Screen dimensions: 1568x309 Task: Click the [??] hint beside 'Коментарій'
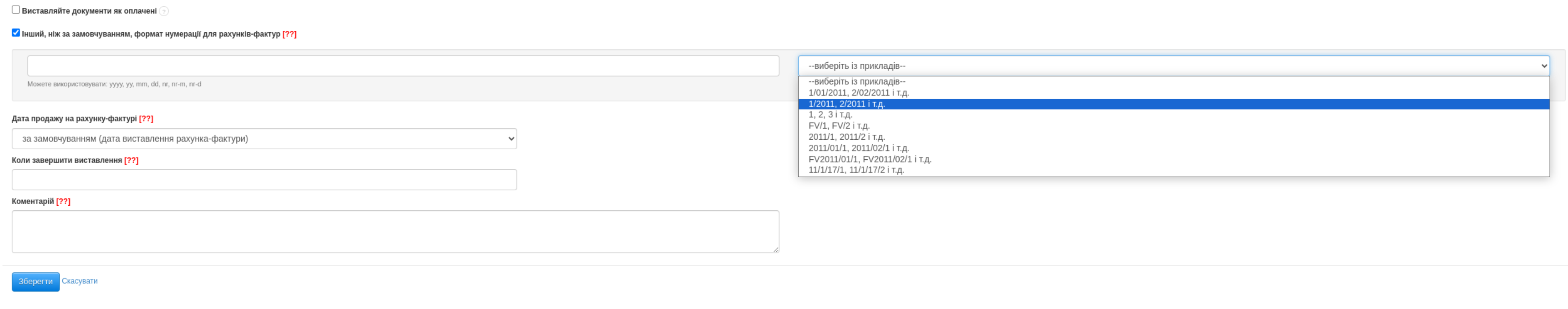click(x=63, y=201)
